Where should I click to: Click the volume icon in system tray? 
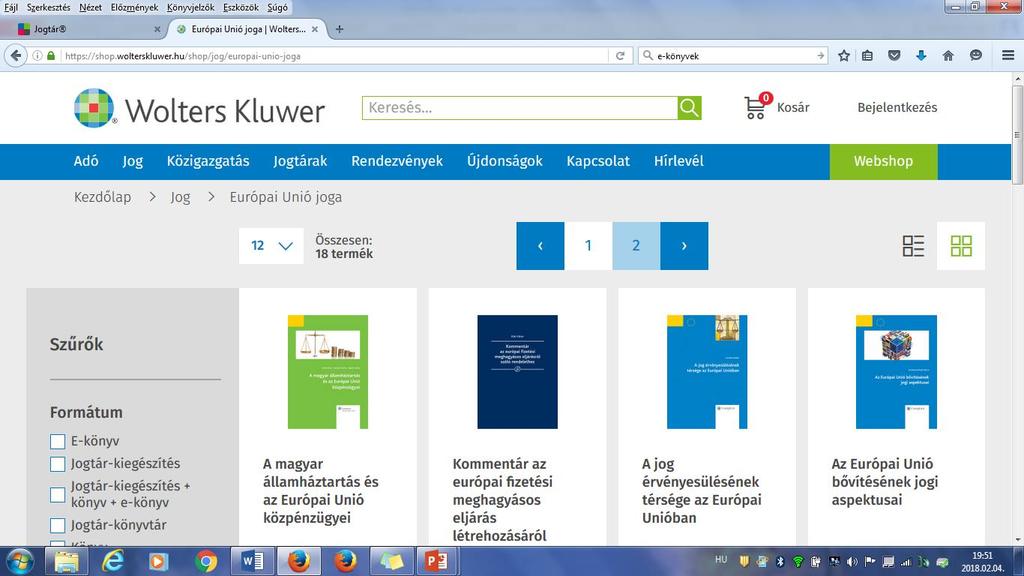pos(852,562)
